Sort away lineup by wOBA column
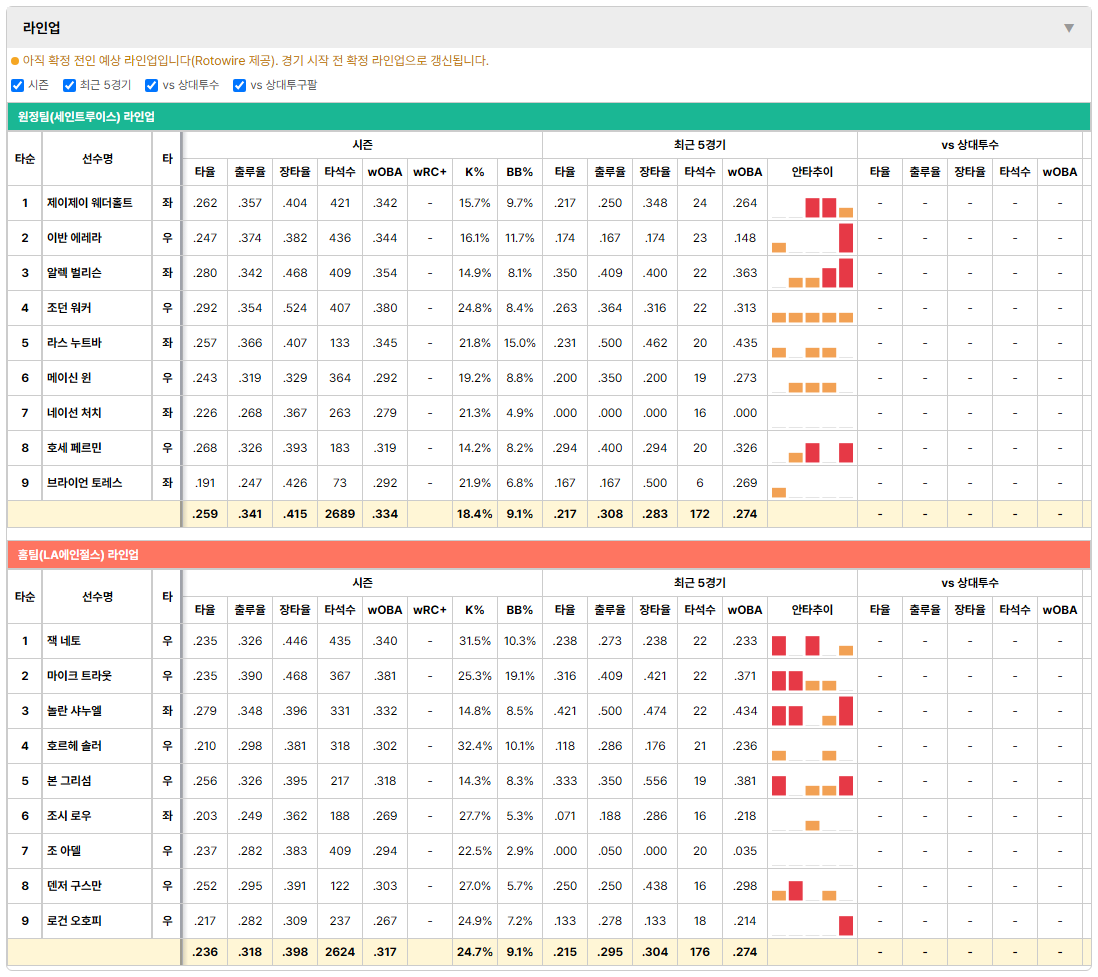The height and width of the screenshot is (977, 1098). (385, 172)
